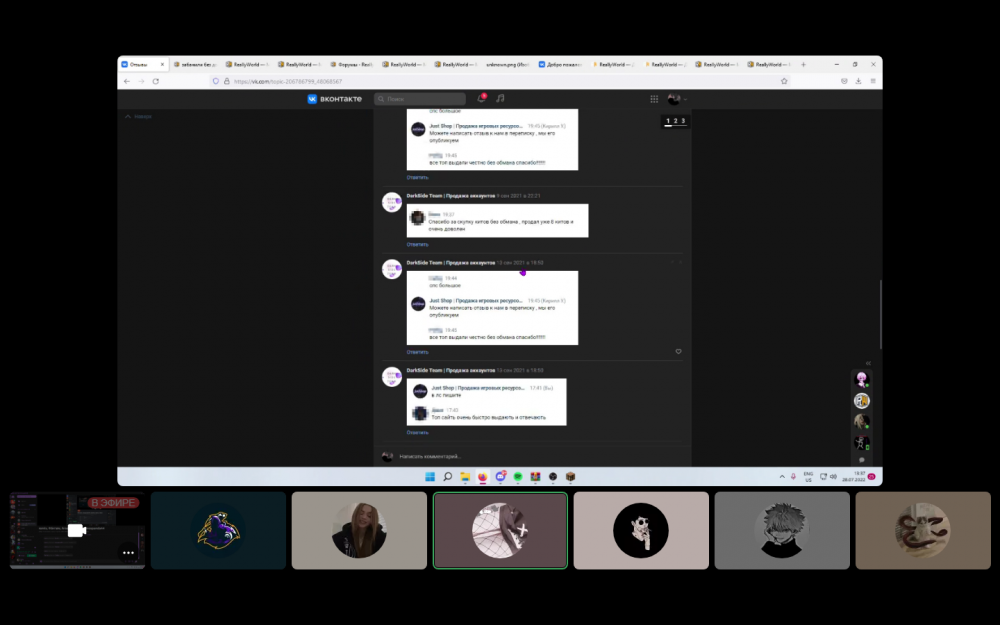
Task: Open DarkSide Team name on 18:53 post
Action: [451, 370]
